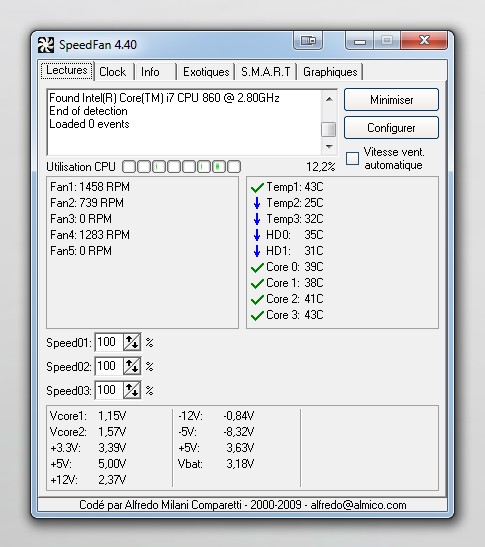Click the Found Intel Core i7 log line

point(164,98)
